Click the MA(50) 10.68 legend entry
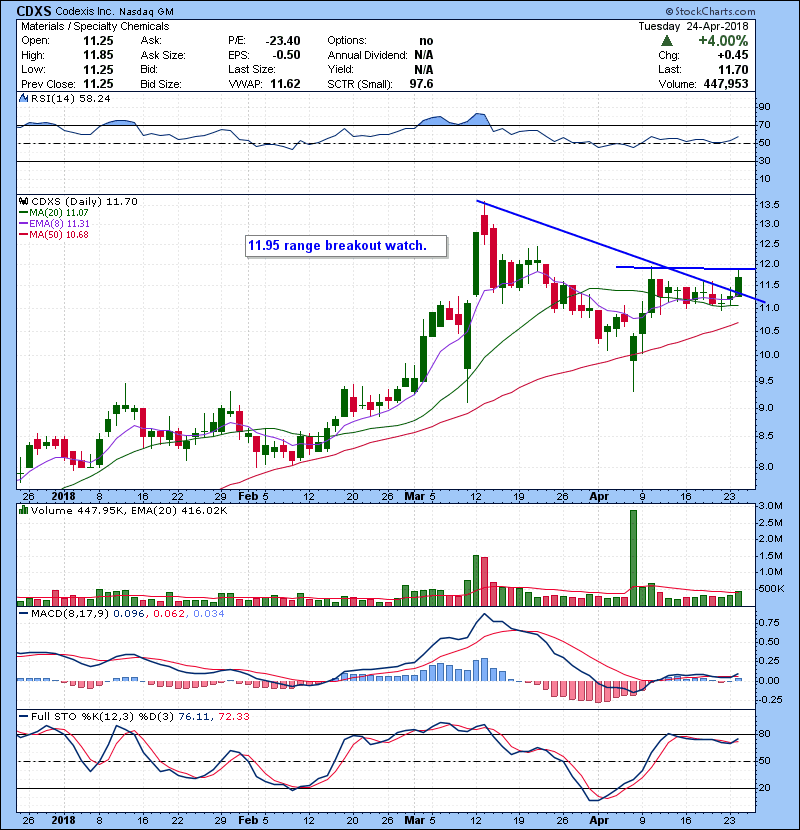The image size is (800, 830). click(54, 234)
